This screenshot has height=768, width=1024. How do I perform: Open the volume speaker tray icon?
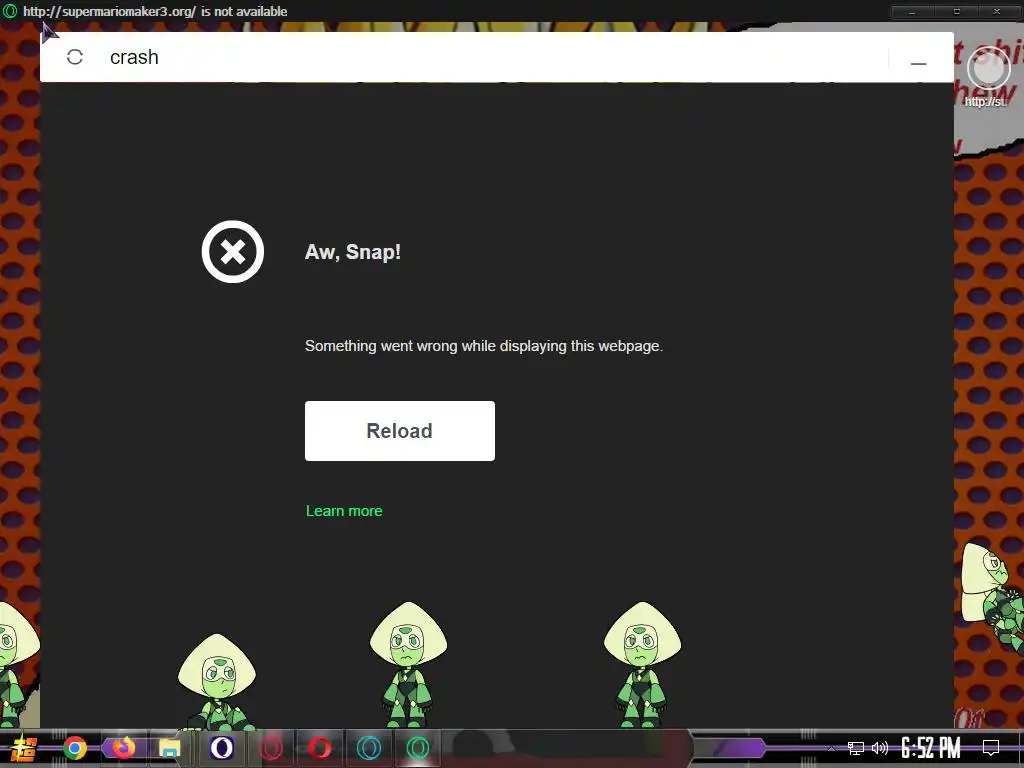pyautogui.click(x=880, y=748)
